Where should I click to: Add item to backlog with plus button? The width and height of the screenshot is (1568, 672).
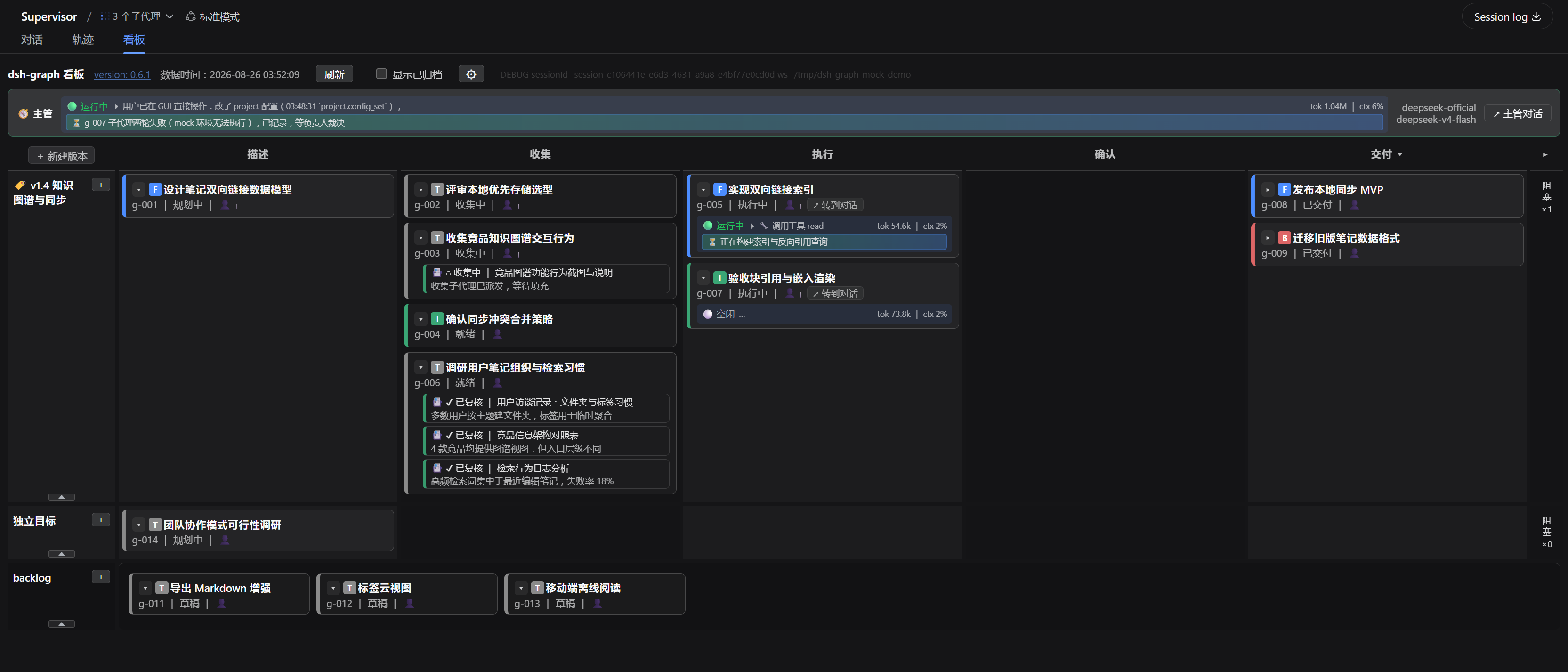coord(101,577)
